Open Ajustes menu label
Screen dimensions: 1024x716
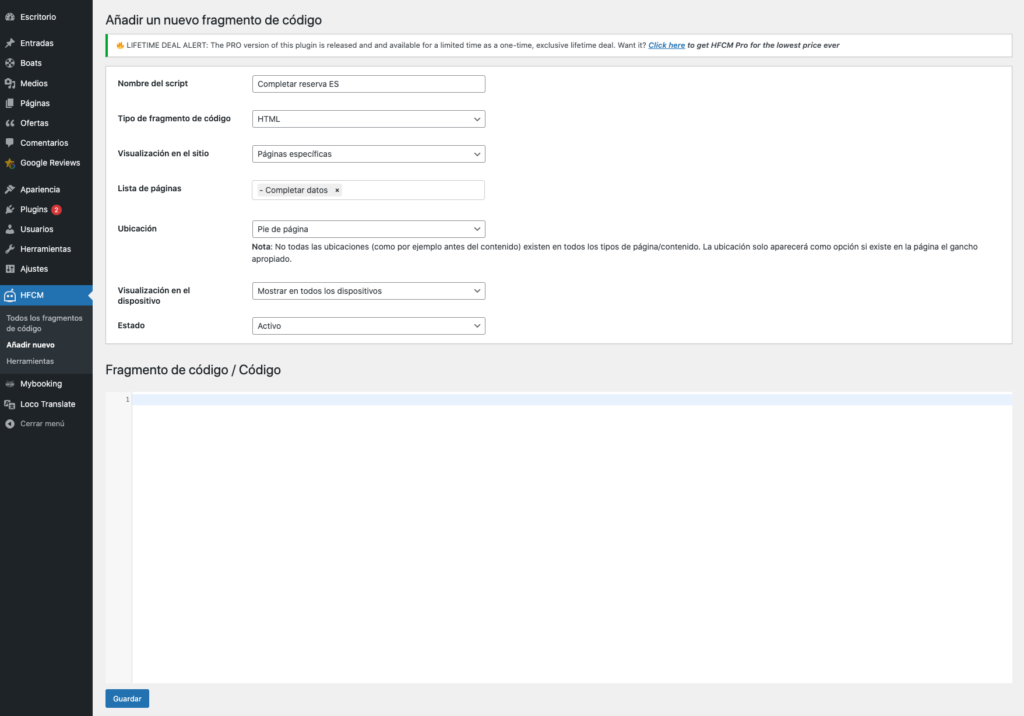pyautogui.click(x=34, y=268)
